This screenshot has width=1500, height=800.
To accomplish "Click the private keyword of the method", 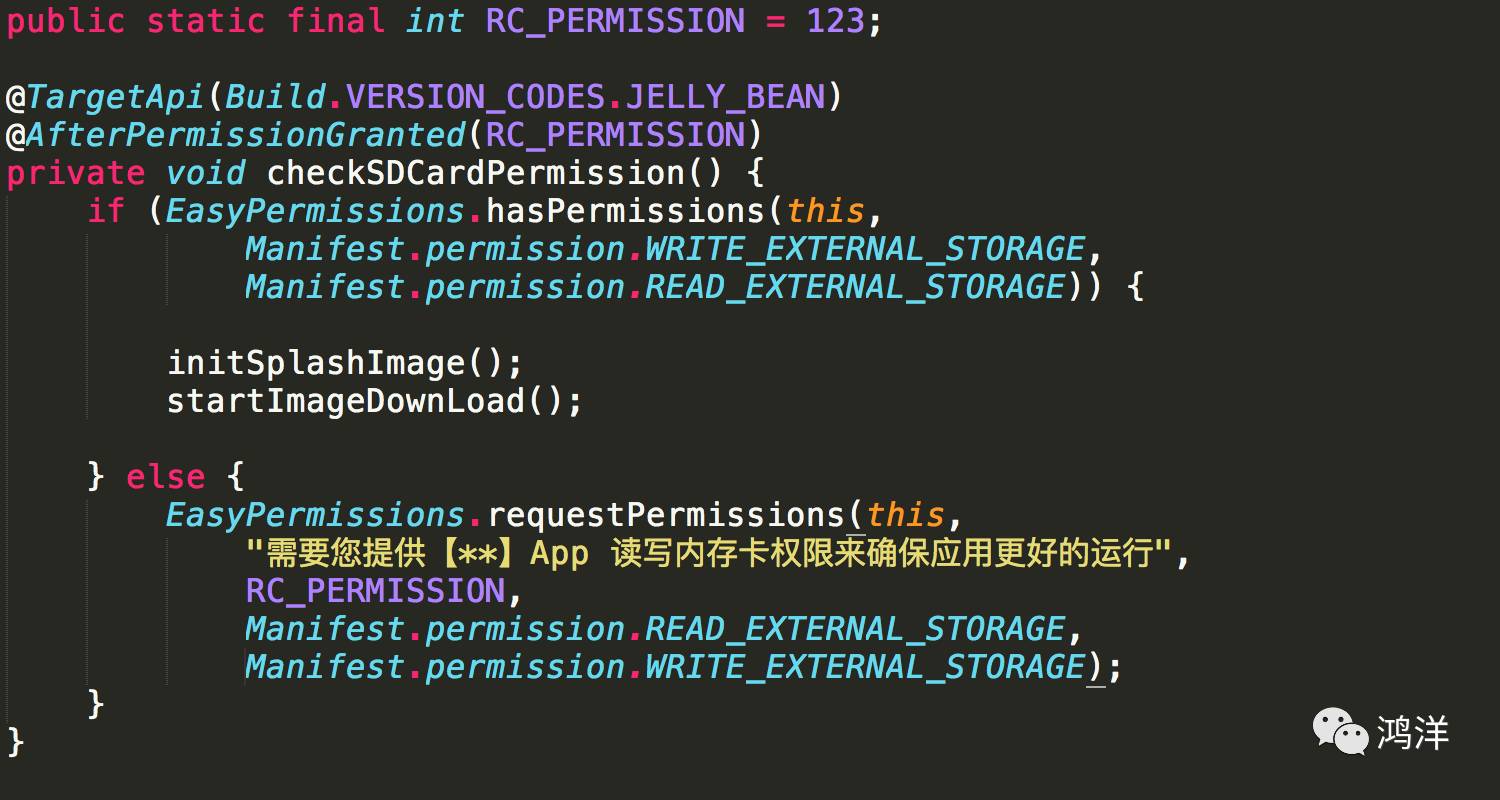I will (75, 173).
